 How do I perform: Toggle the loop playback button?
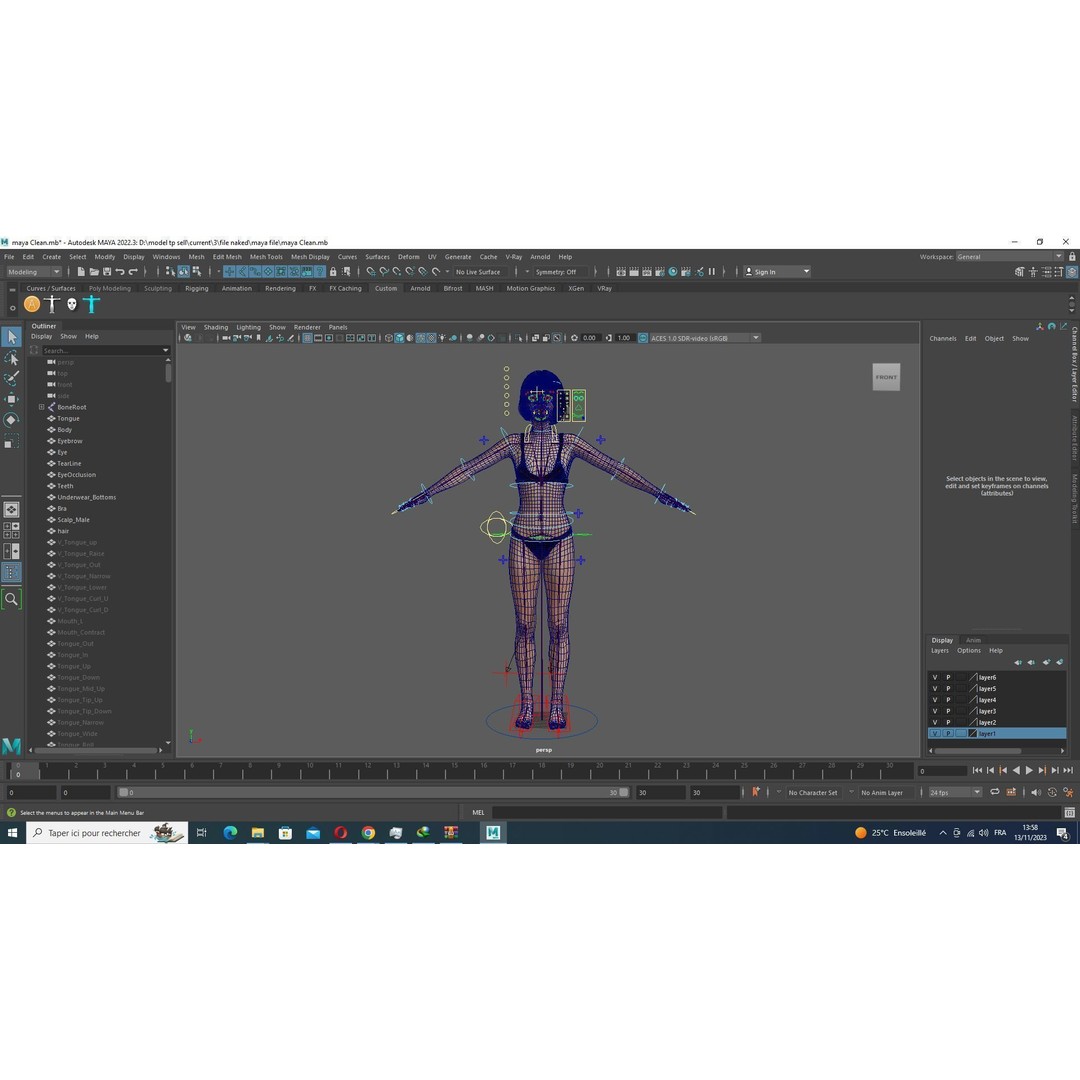pyautogui.click(x=995, y=792)
